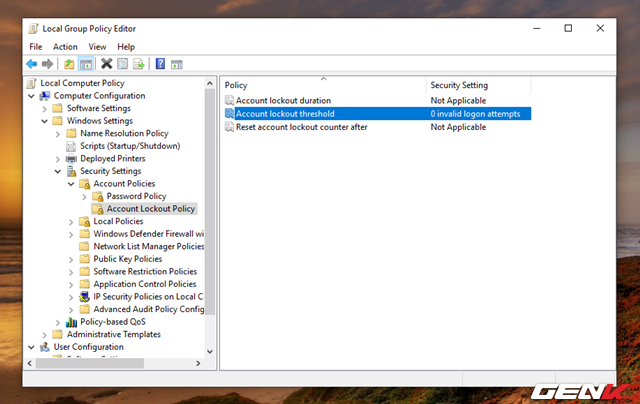The width and height of the screenshot is (640, 404).
Task: Expand the Software Settings node
Action: [44, 109]
